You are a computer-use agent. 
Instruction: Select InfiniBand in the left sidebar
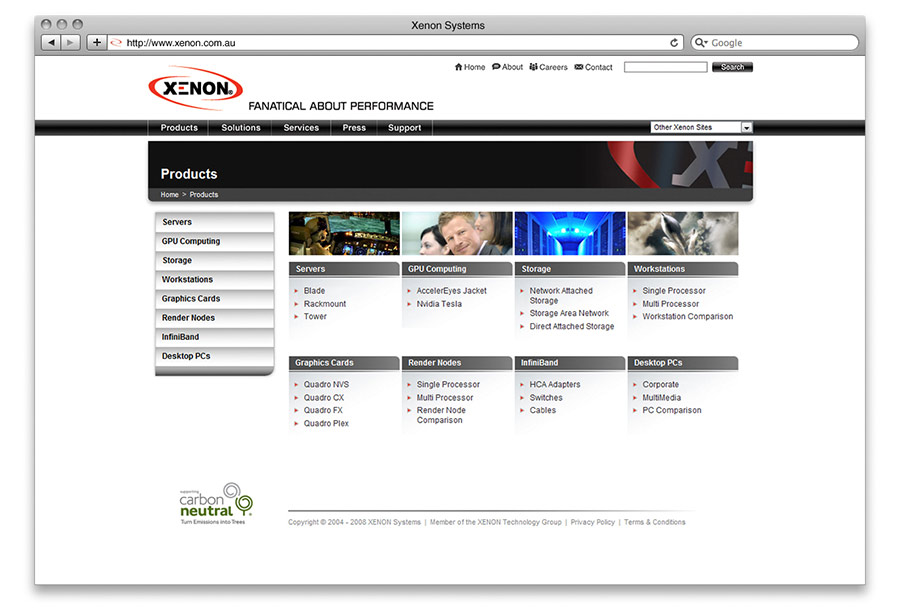tap(181, 337)
